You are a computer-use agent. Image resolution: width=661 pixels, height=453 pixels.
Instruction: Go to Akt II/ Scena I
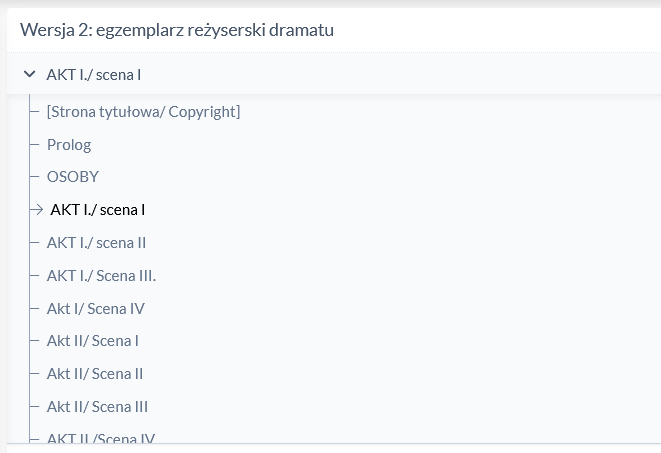pyautogui.click(x=92, y=341)
